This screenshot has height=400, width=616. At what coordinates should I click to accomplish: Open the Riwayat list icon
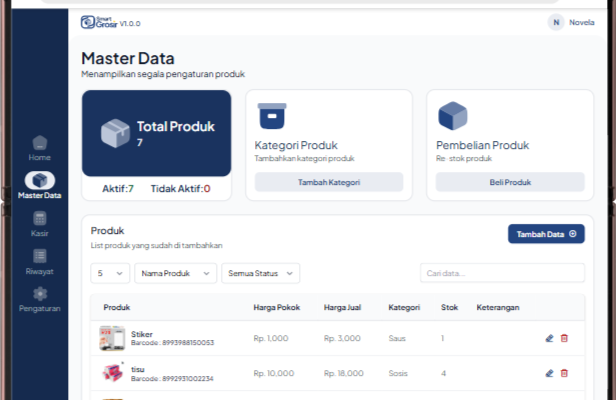tap(40, 256)
